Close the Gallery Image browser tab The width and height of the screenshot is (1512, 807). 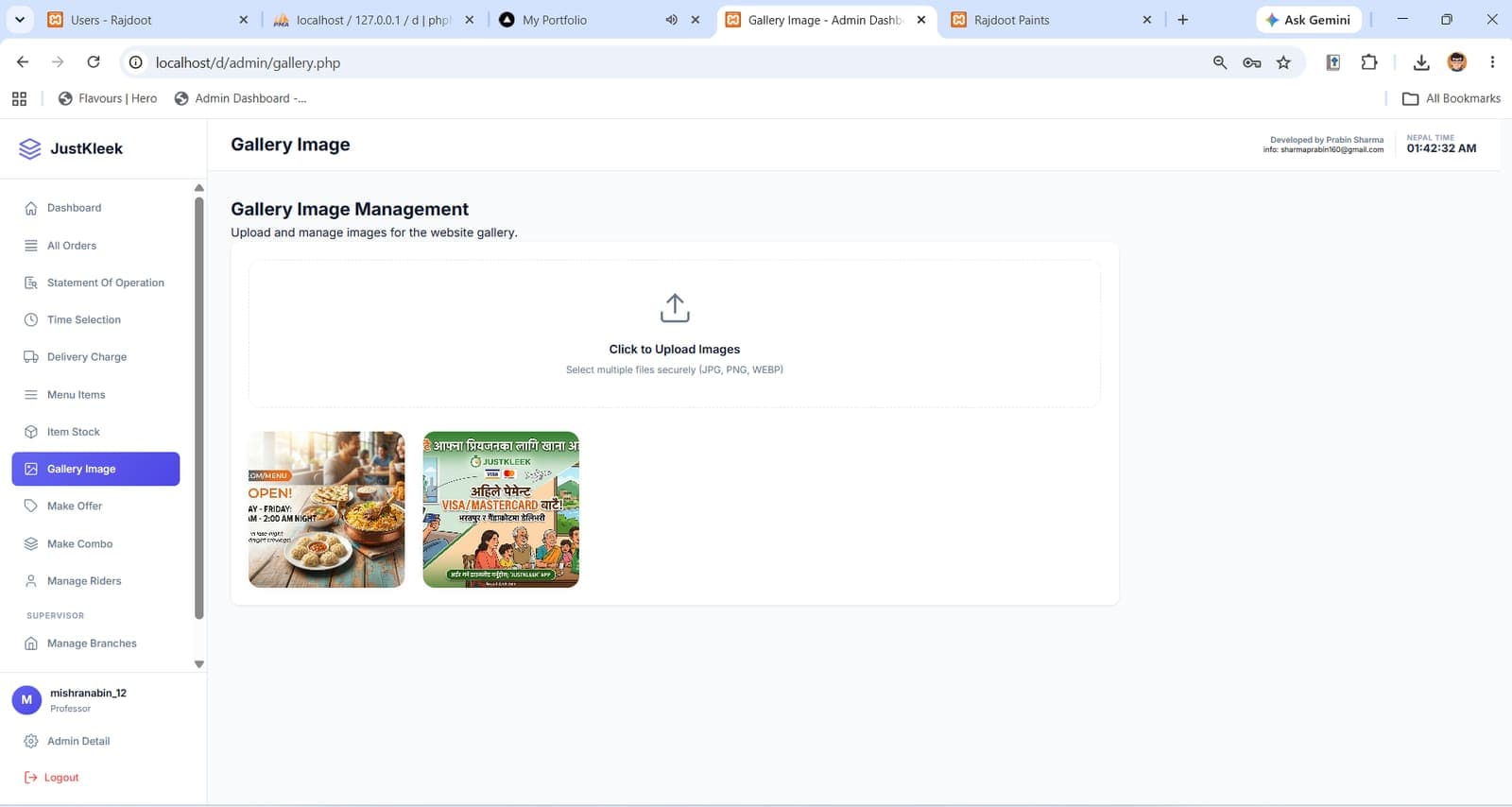pos(921,20)
